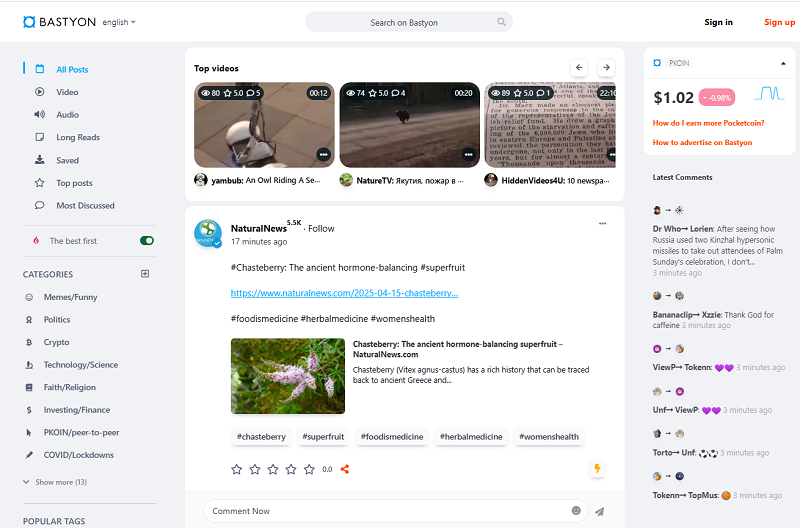Click the previous arrow in Top videos
The image size is (800, 528).
click(579, 67)
